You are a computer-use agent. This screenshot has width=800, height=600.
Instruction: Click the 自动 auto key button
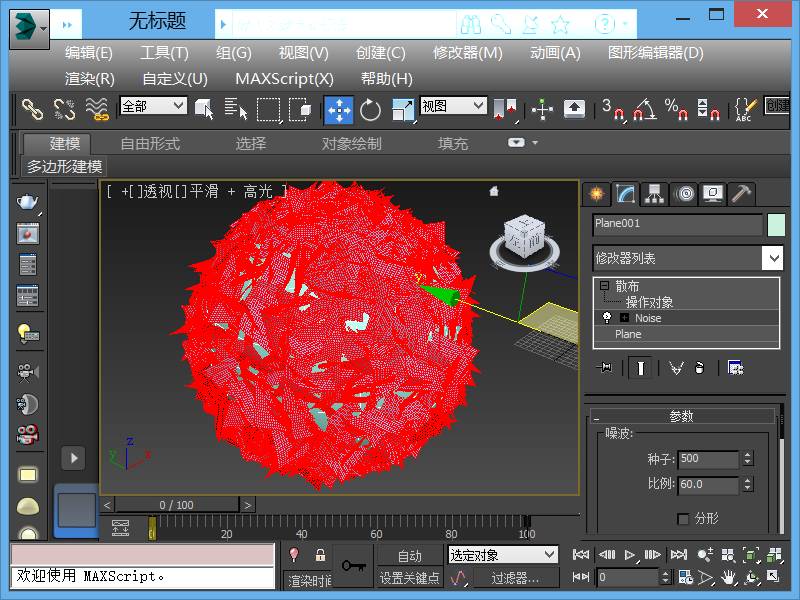click(x=409, y=555)
